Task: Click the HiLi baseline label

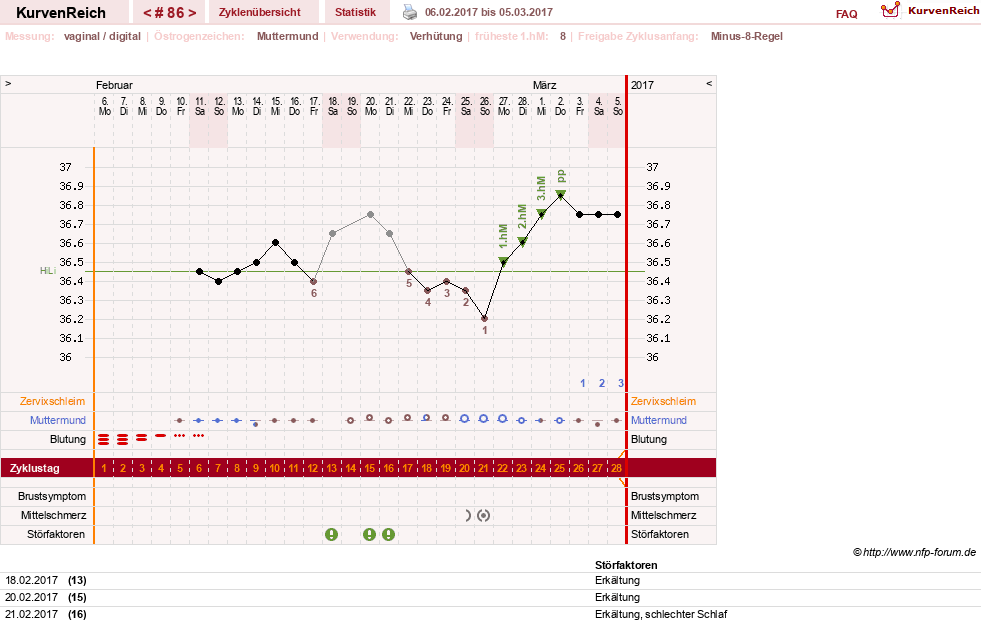Action: pyautogui.click(x=48, y=270)
